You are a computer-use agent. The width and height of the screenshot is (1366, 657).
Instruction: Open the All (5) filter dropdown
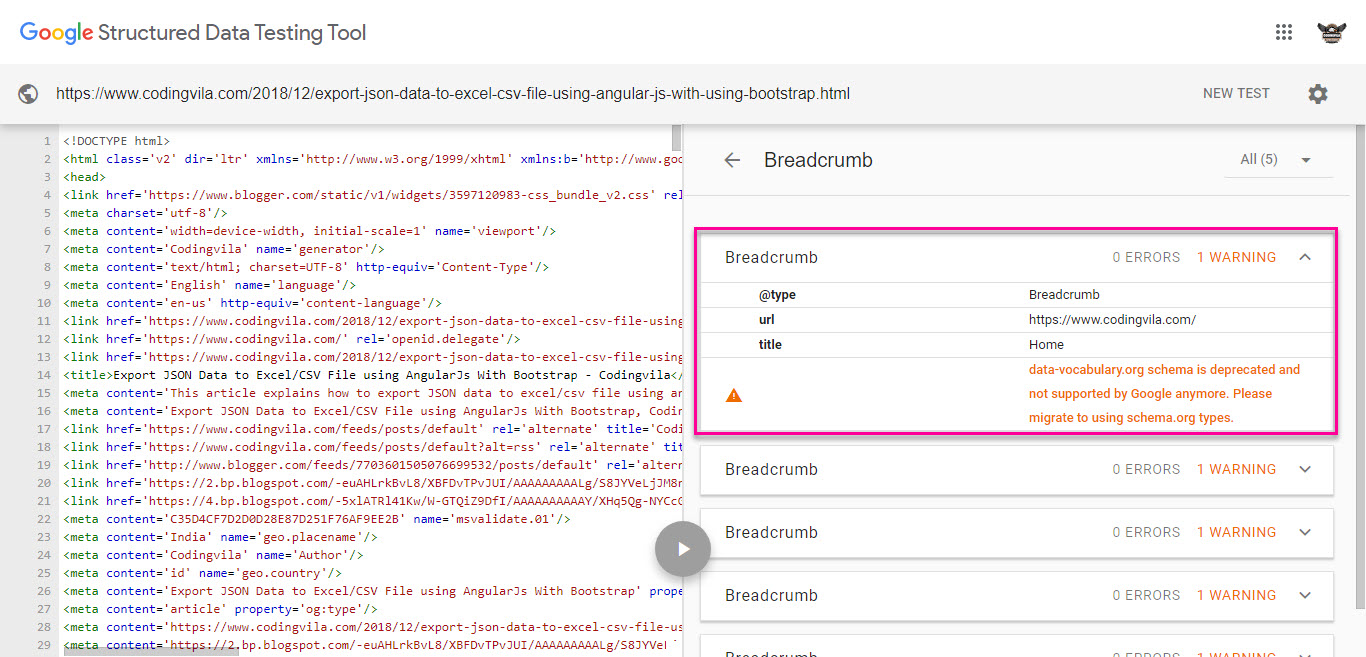coord(1277,160)
